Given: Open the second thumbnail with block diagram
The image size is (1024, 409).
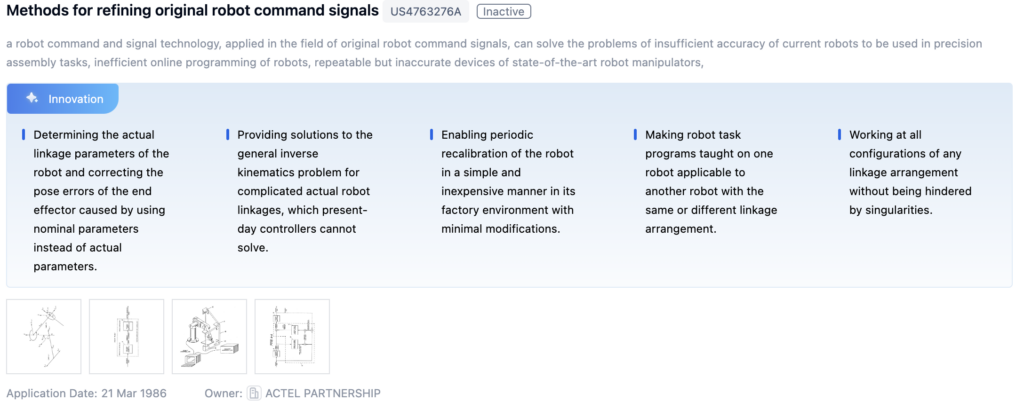Looking at the screenshot, I should [x=127, y=336].
